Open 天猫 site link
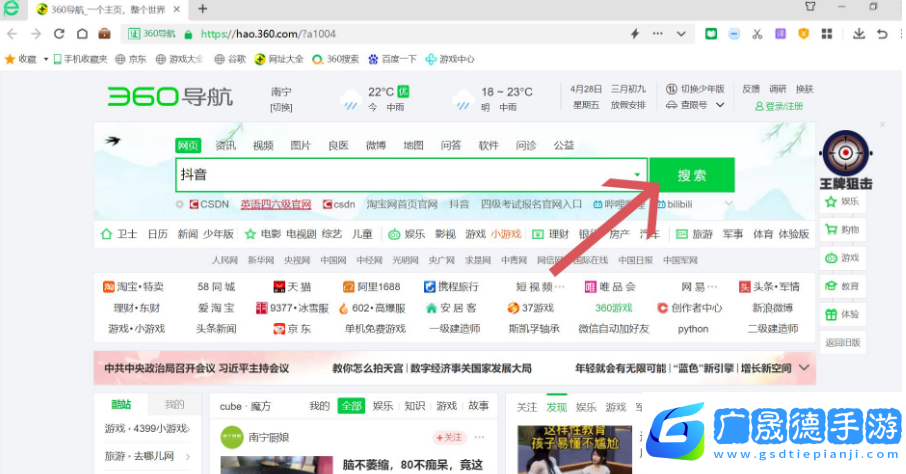The width and height of the screenshot is (906, 474). click(292, 287)
